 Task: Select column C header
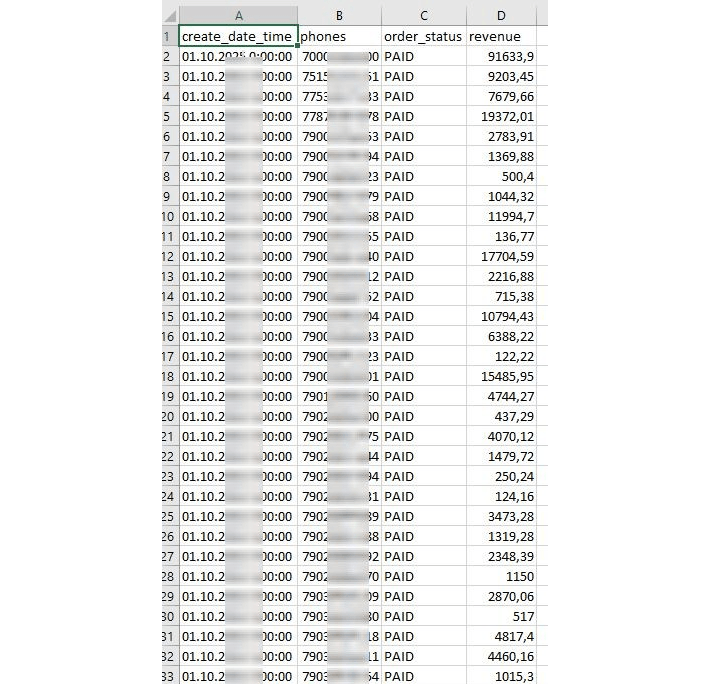pos(424,16)
